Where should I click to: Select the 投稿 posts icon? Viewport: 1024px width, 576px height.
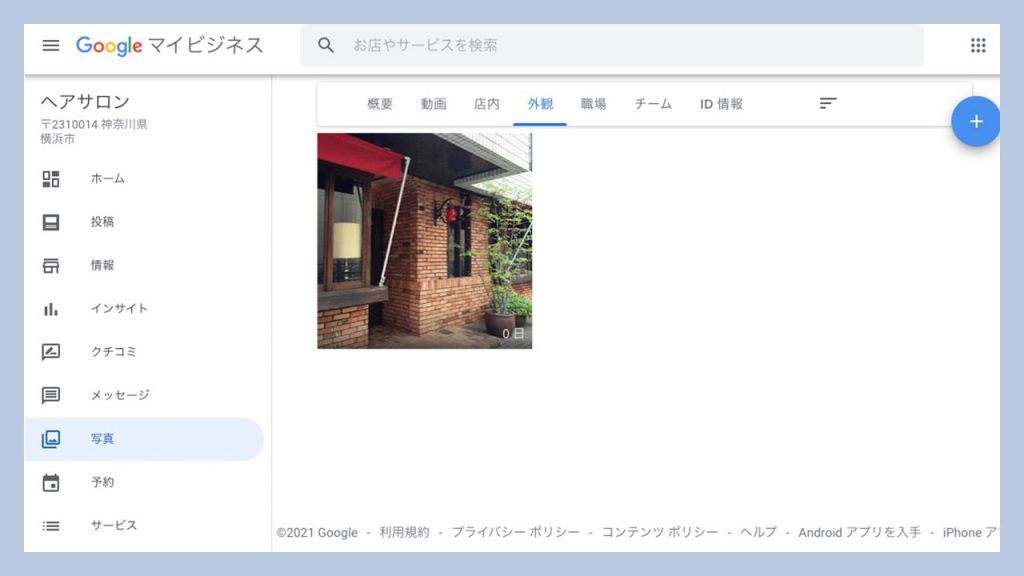pos(51,222)
